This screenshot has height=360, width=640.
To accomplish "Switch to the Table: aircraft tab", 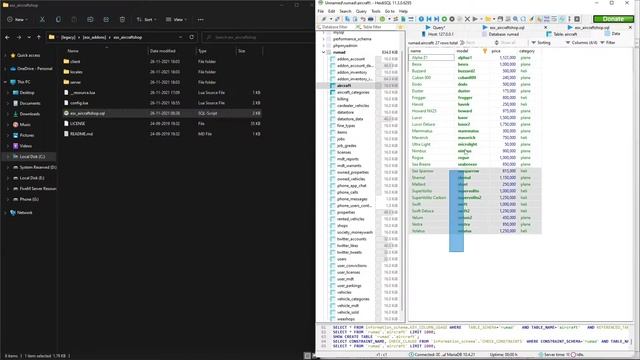I will pos(562,34).
